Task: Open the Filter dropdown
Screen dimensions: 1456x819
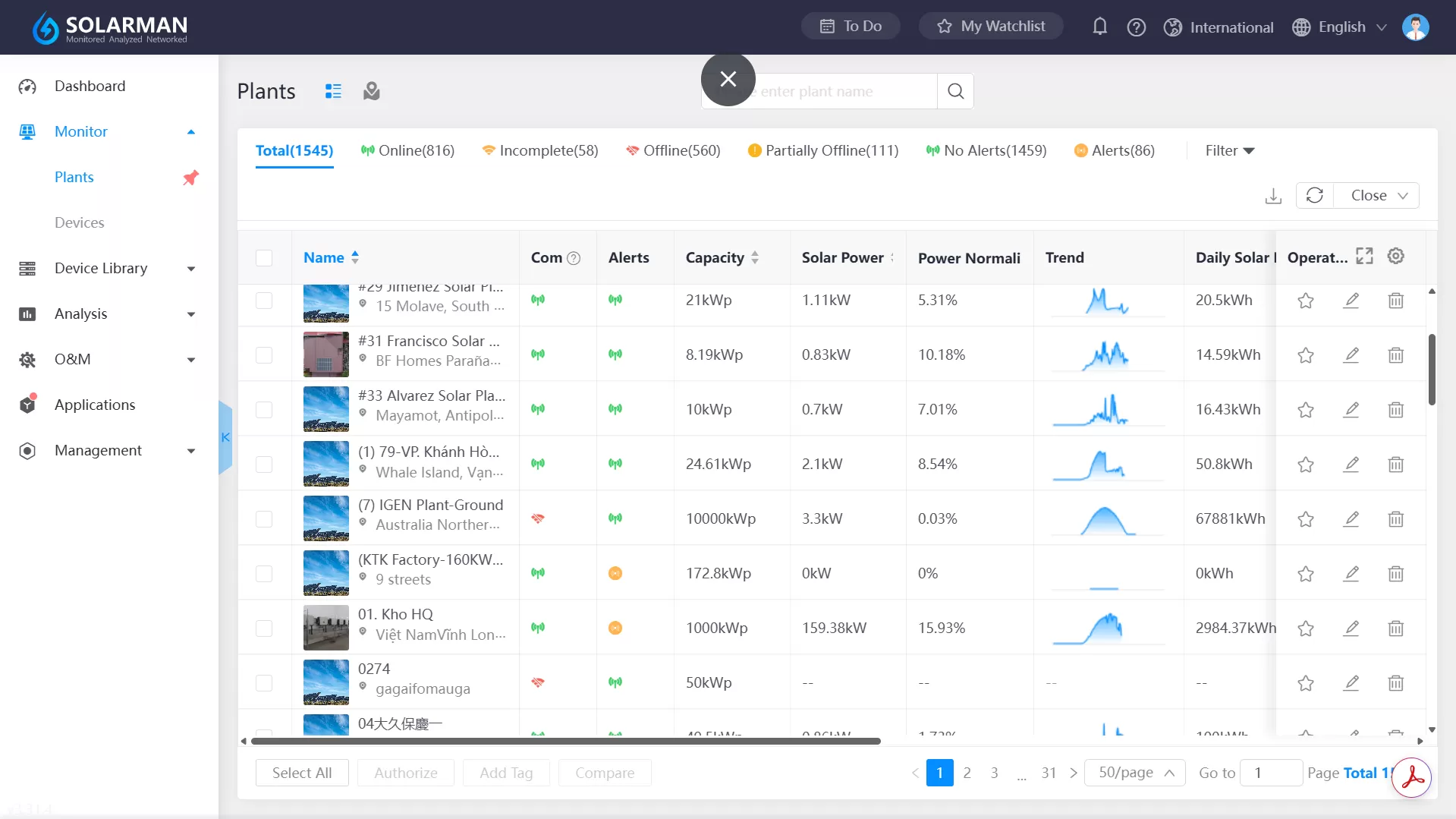Action: point(1229,150)
